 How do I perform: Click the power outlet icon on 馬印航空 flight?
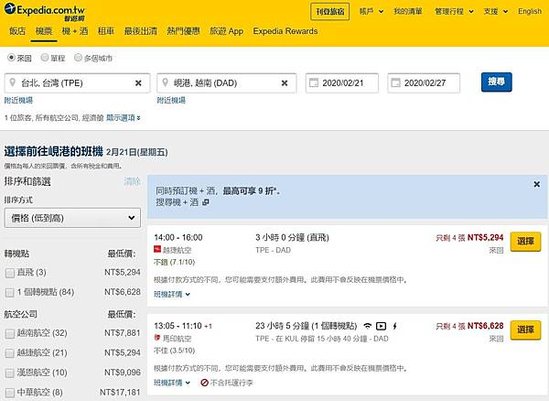pyautogui.click(x=395, y=326)
